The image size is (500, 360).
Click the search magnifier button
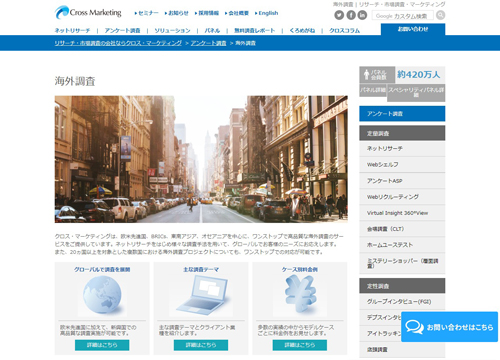440,15
